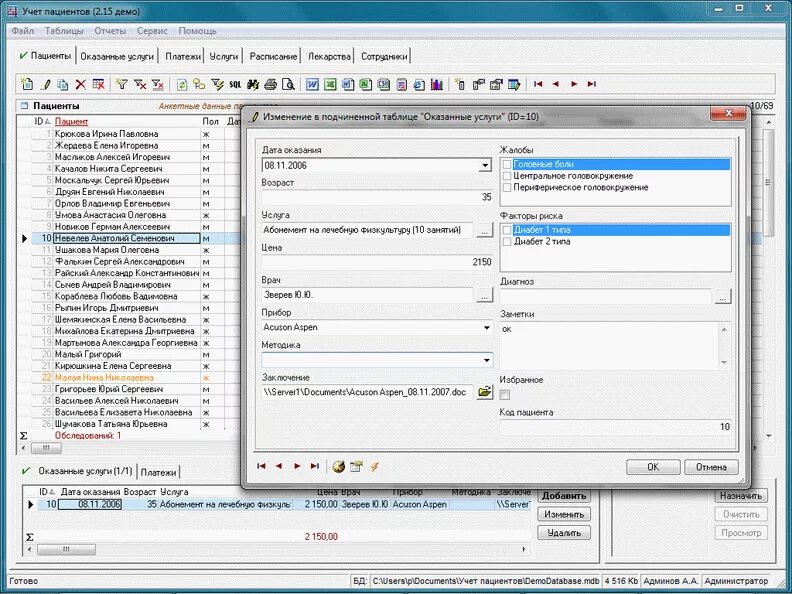This screenshot has width=792, height=594.
Task: Click the printer icon in toolbar
Action: click(270, 84)
